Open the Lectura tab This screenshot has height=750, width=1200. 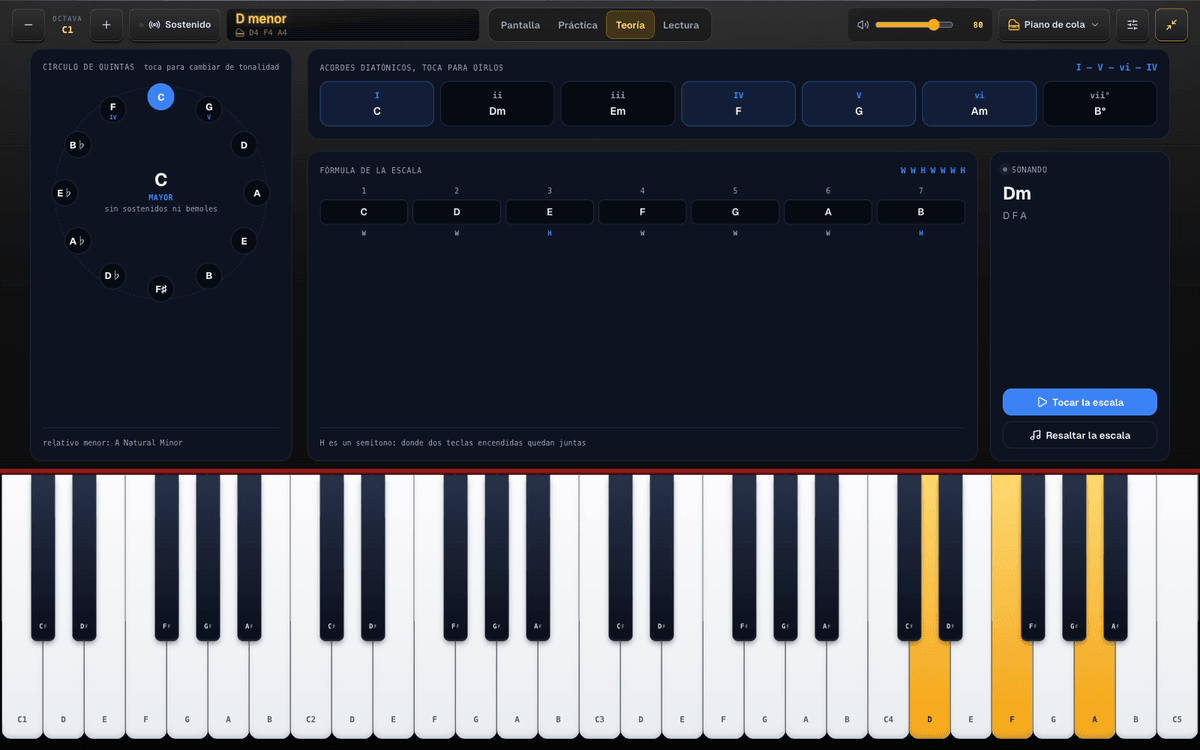(681, 25)
